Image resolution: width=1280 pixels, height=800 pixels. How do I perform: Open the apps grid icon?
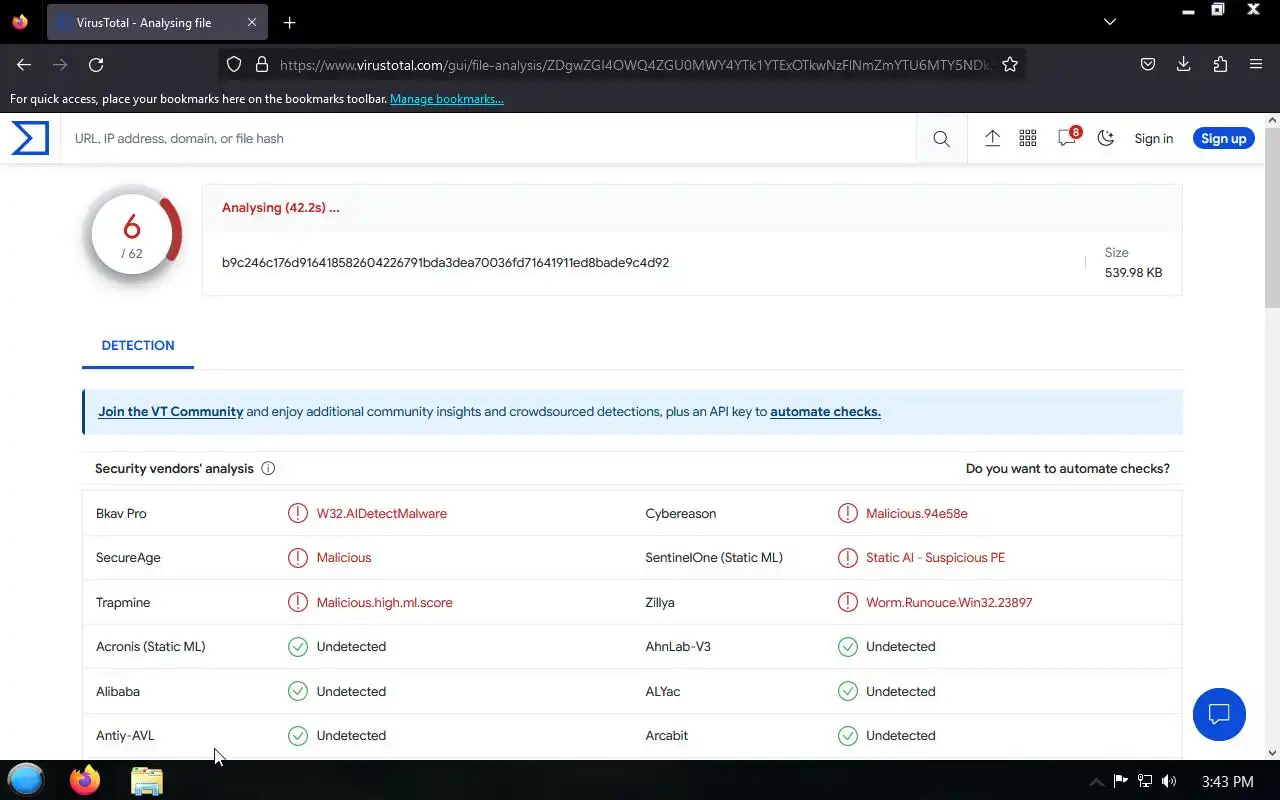1028,139
